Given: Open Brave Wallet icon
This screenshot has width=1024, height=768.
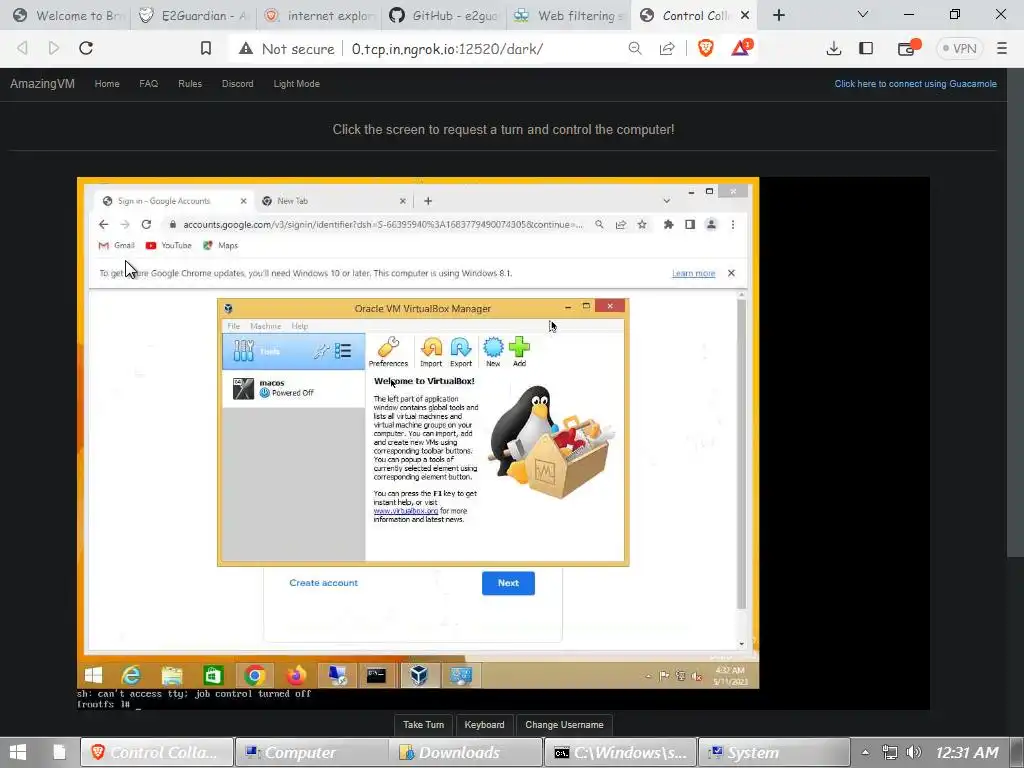Looking at the screenshot, I should point(906,48).
